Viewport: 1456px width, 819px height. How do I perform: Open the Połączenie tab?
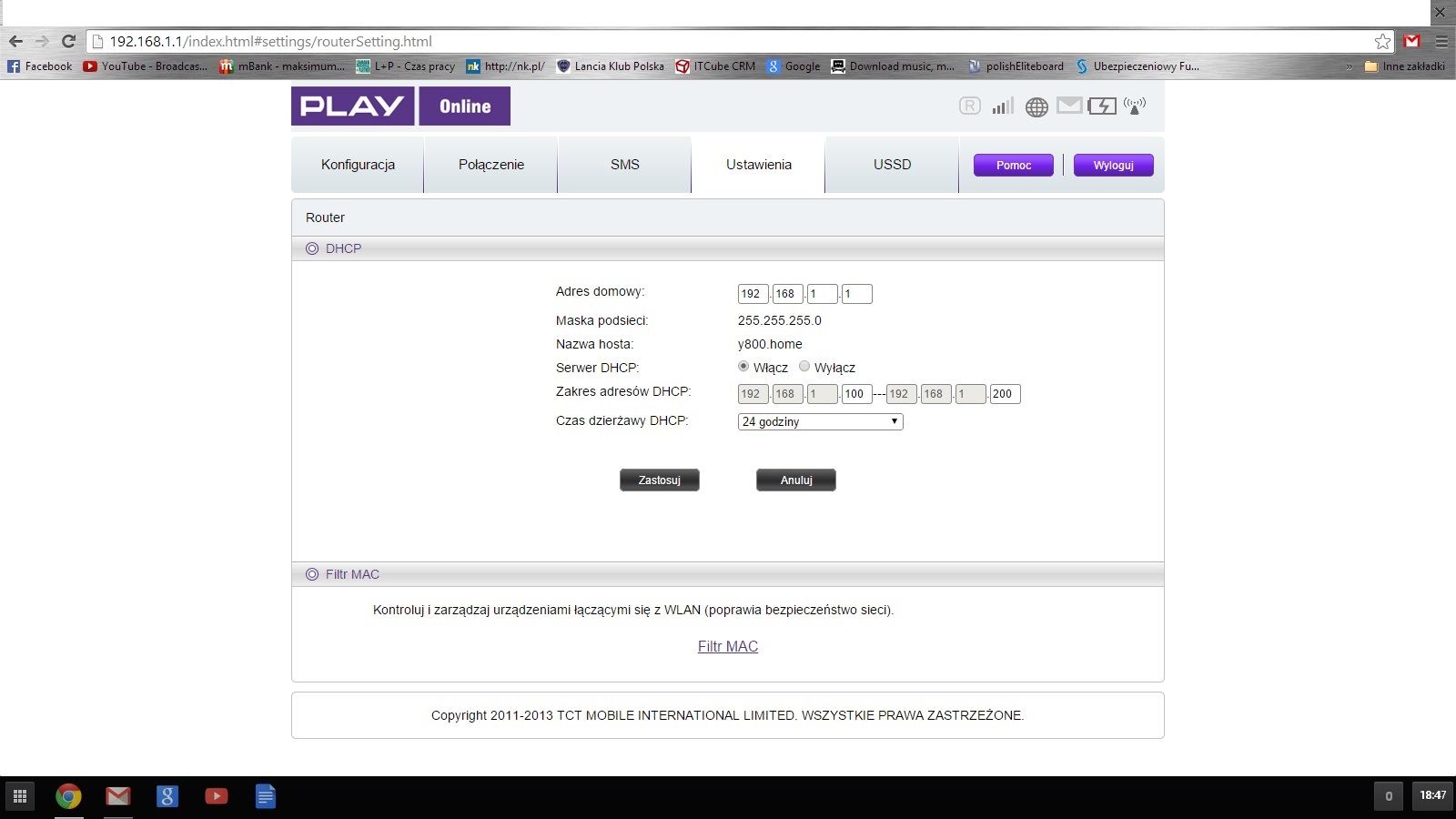490,165
